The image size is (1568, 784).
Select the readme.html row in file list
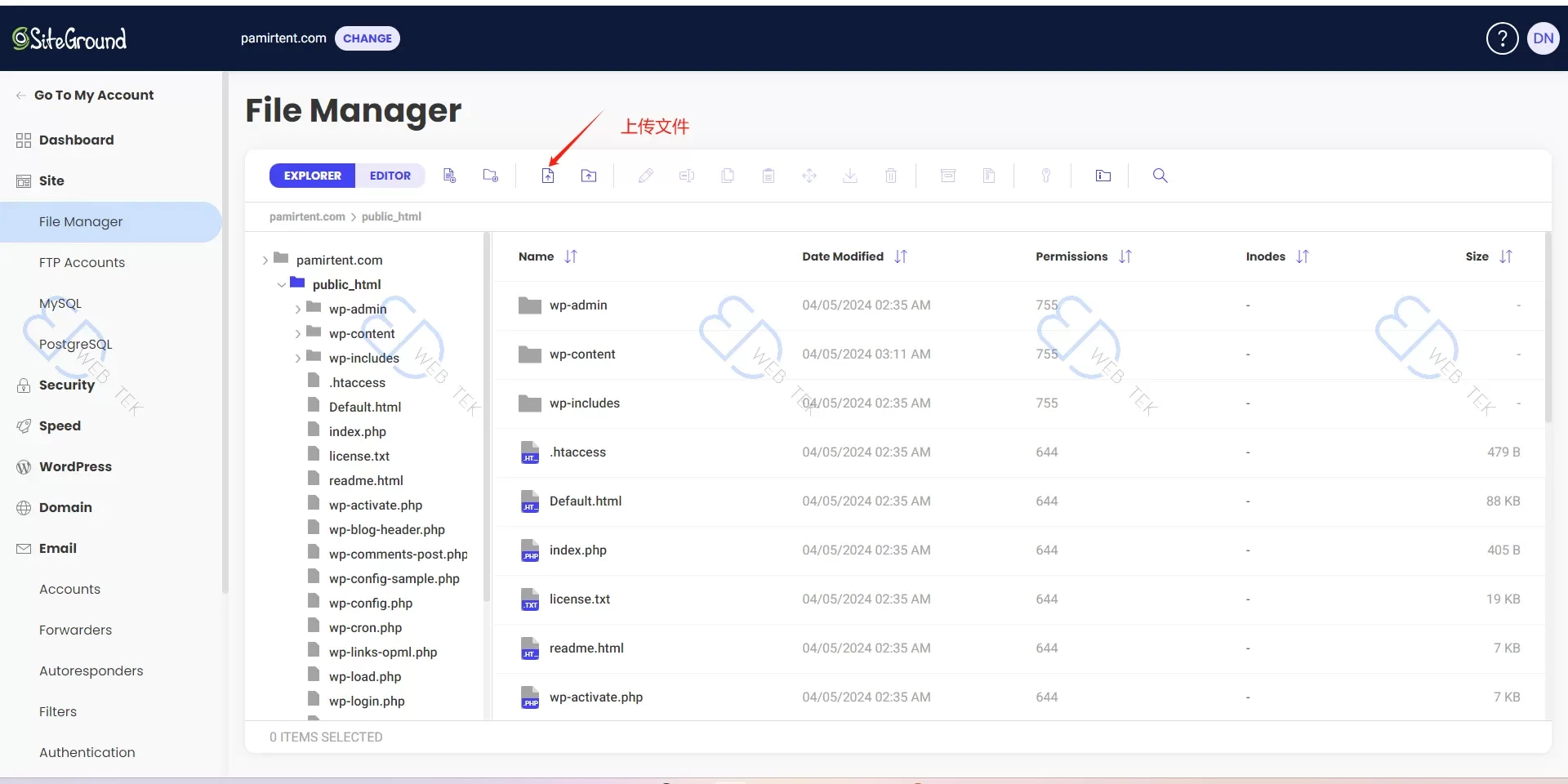point(1018,648)
